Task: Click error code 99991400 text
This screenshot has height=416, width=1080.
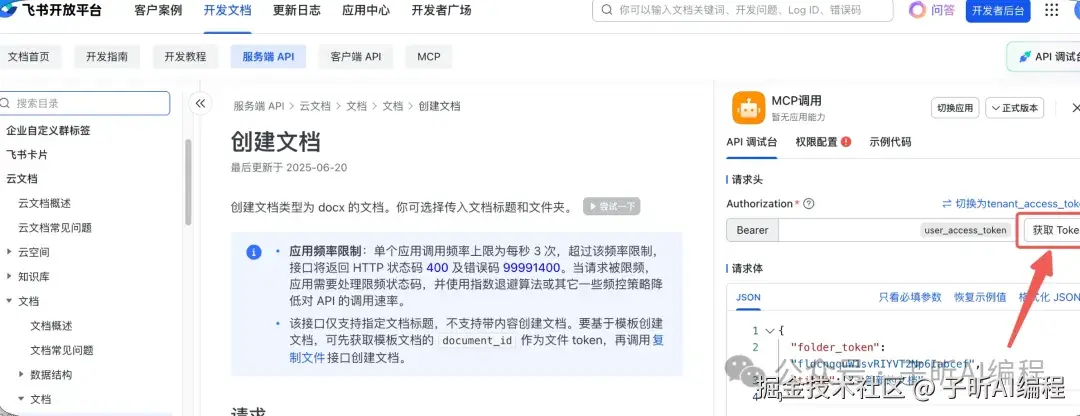Action: click(532, 267)
